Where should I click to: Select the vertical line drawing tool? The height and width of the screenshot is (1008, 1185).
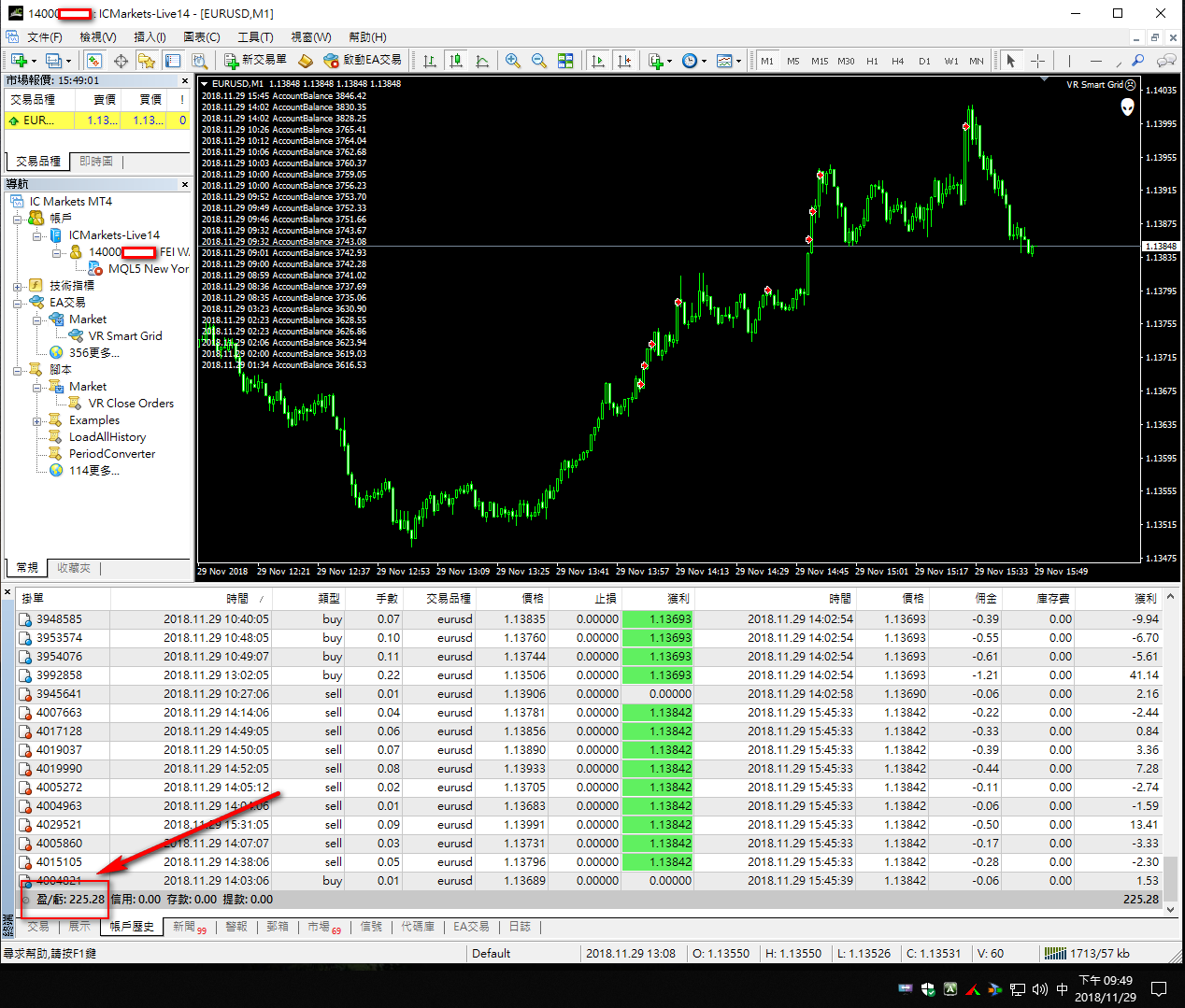(x=1069, y=61)
